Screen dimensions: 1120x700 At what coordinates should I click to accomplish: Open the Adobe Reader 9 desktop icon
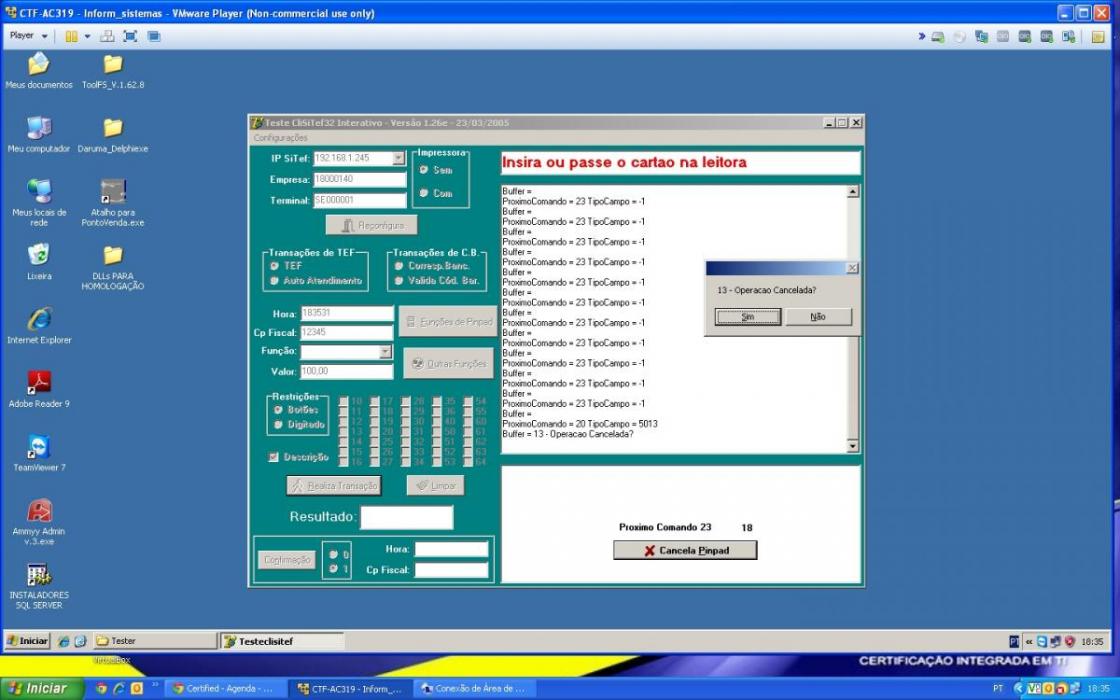pos(39,389)
